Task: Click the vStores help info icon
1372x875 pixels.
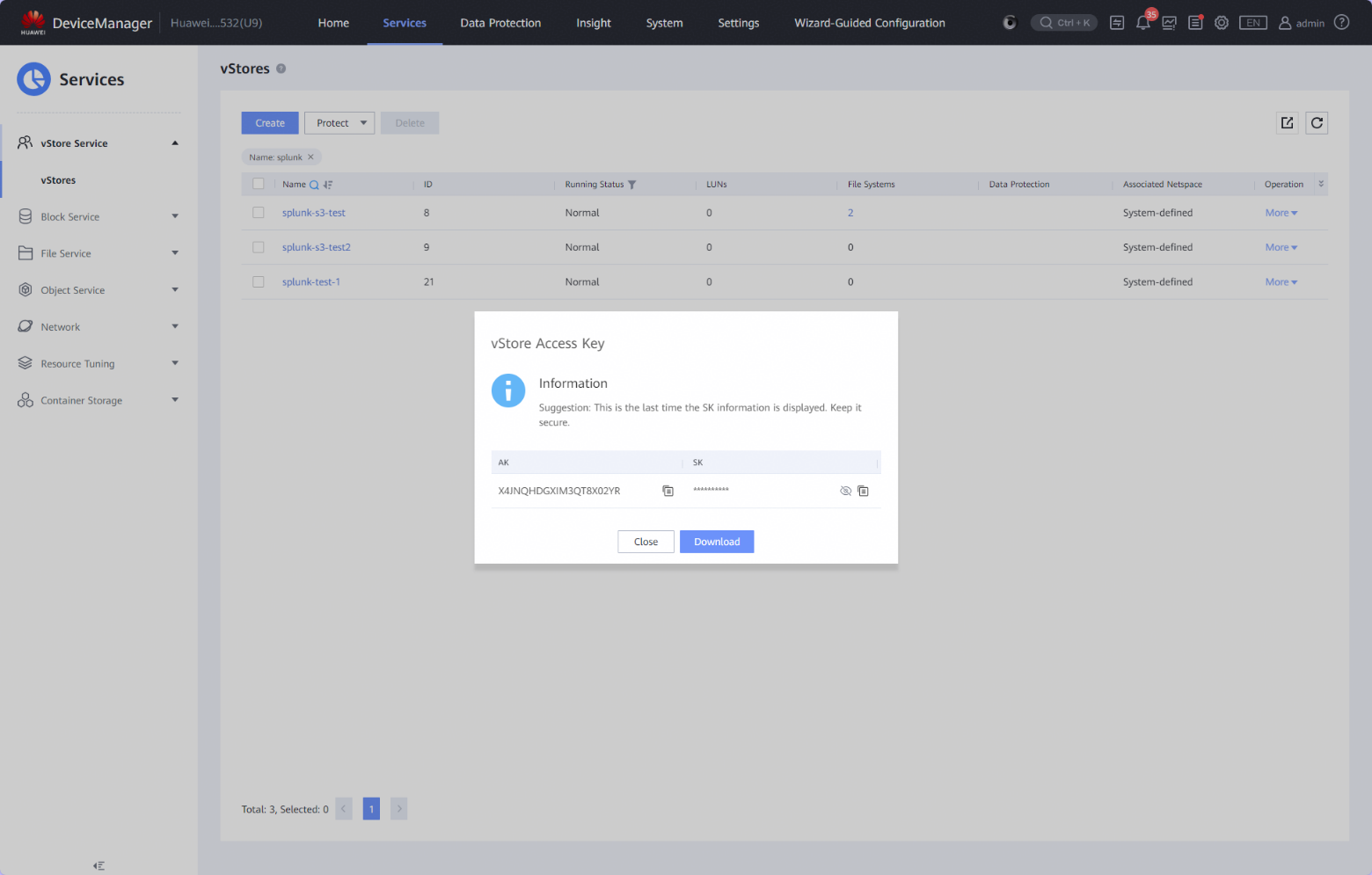Action: (281, 69)
